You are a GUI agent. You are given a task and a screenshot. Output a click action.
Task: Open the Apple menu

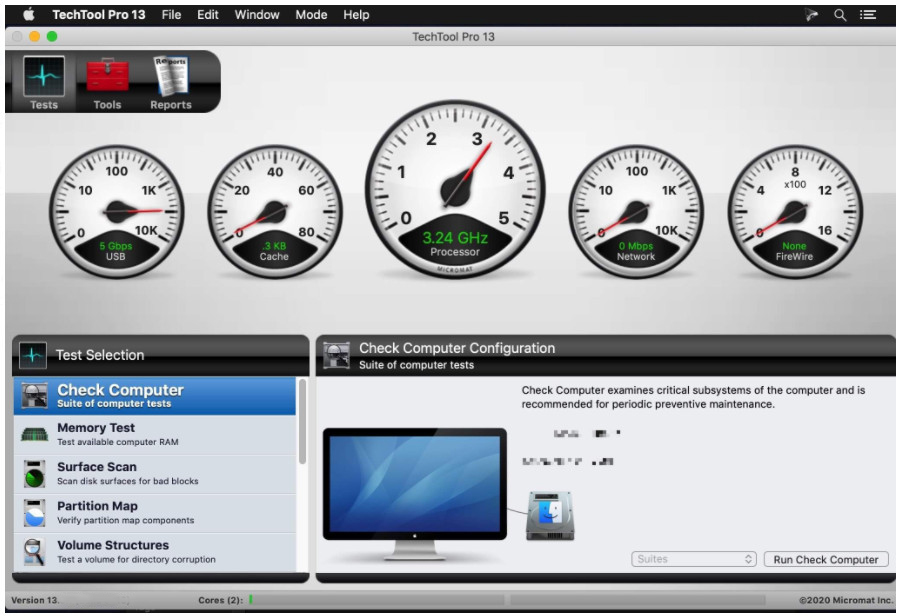click(x=29, y=14)
